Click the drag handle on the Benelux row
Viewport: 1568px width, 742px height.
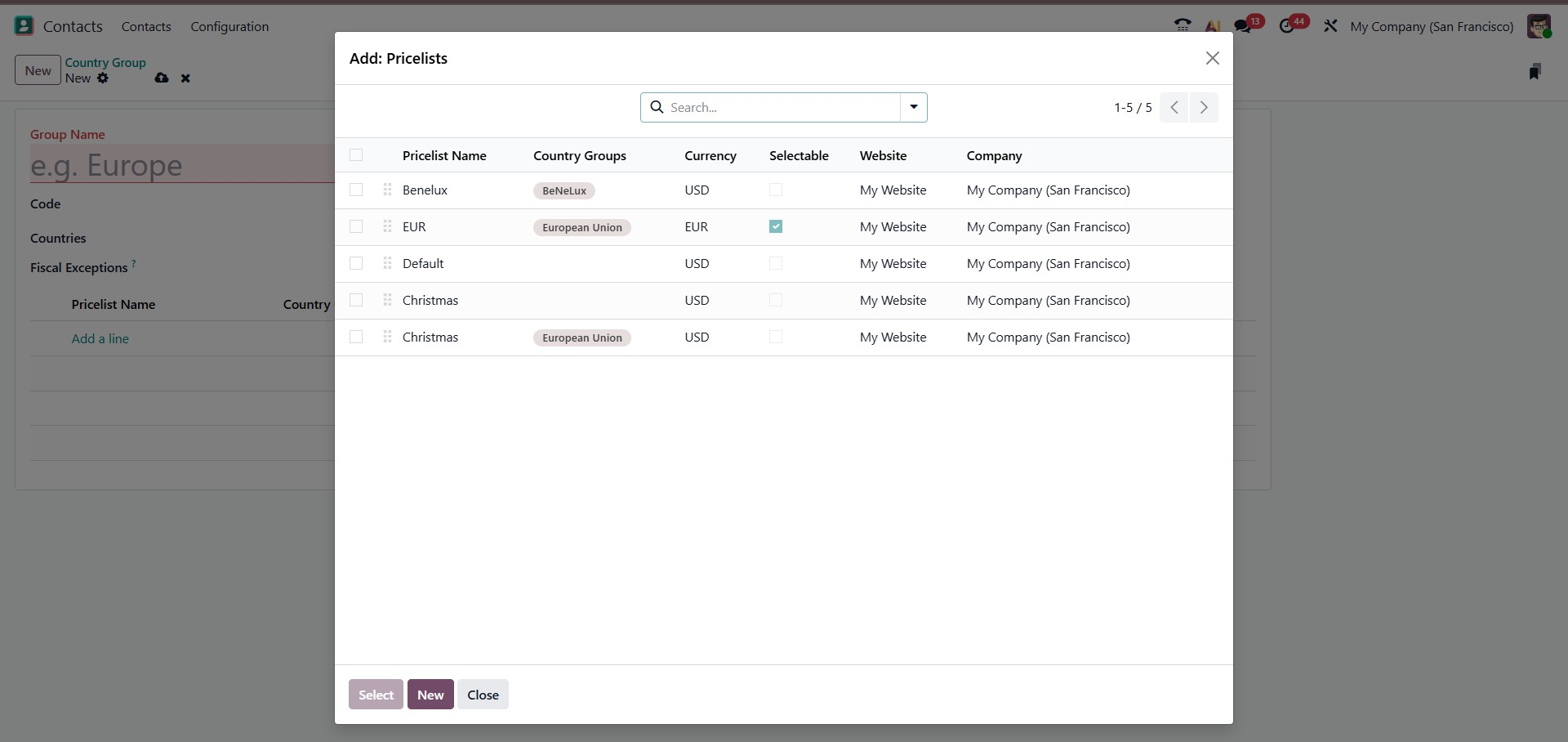[387, 190]
